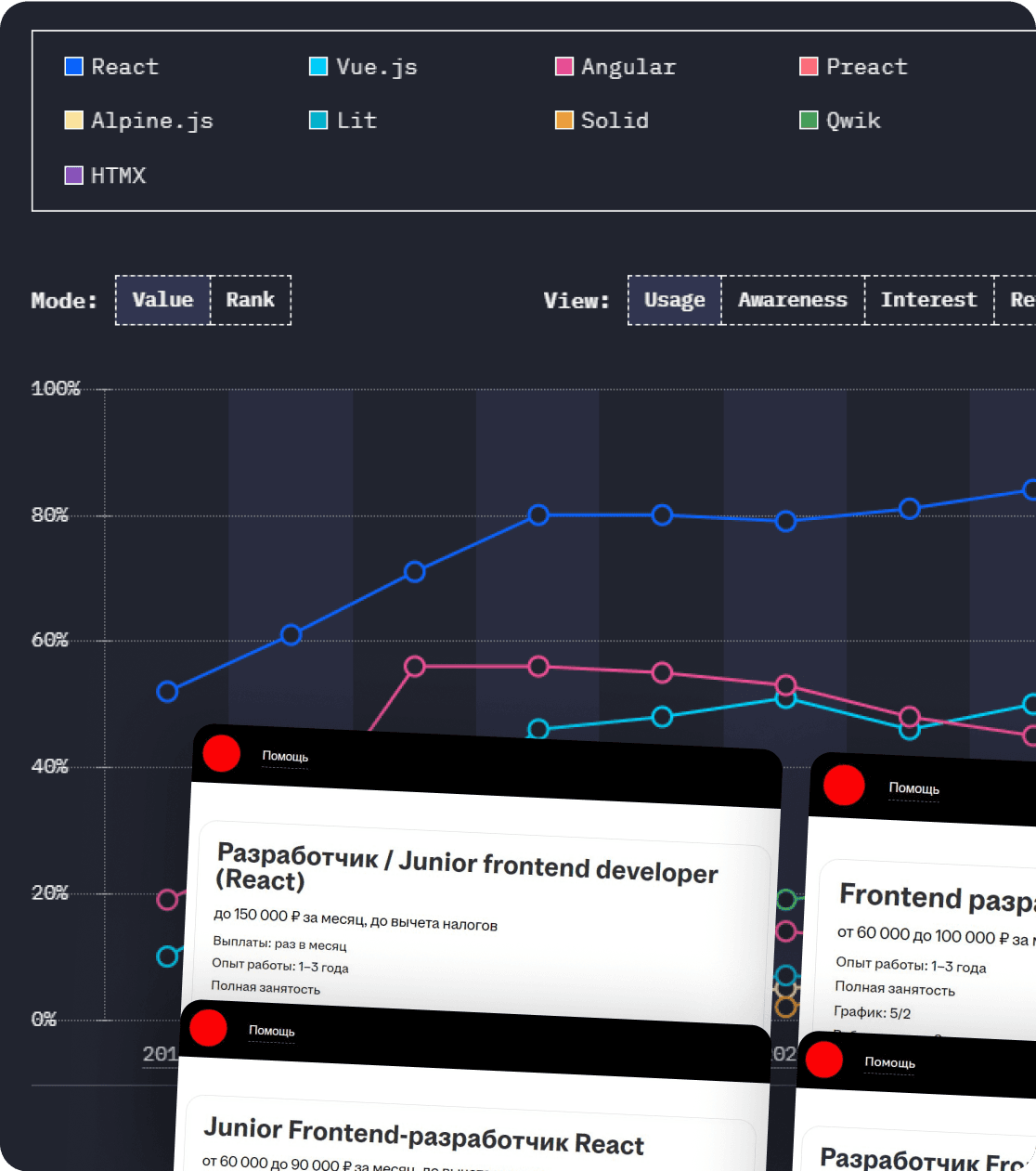
Task: Switch chart mode to Value
Action: [x=163, y=300]
